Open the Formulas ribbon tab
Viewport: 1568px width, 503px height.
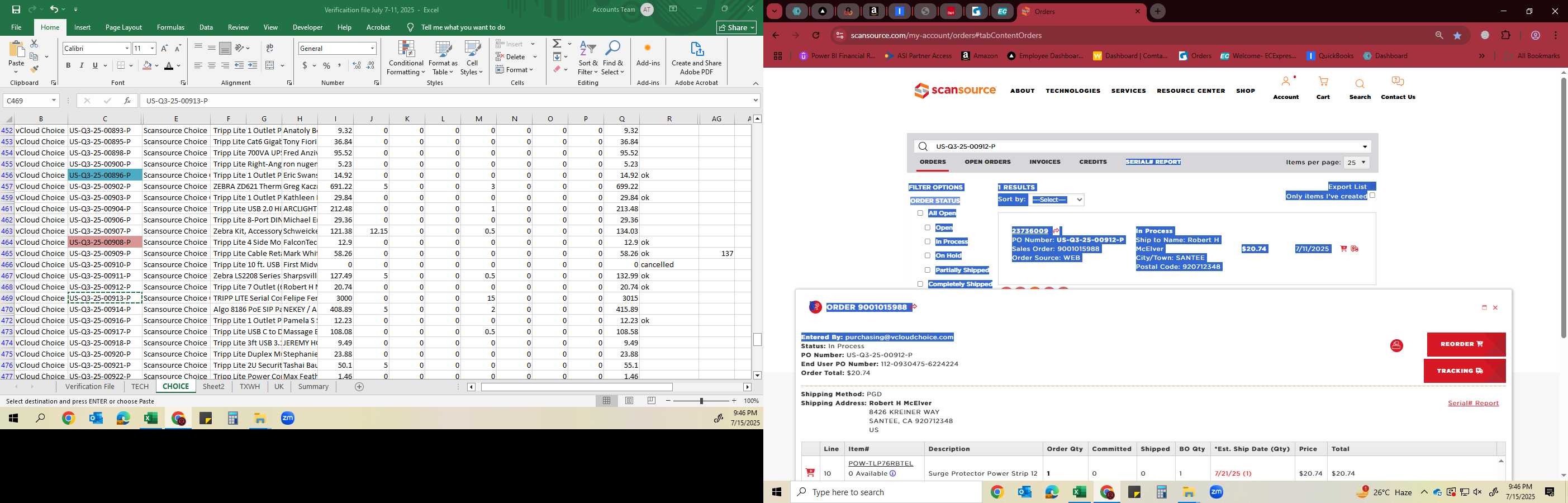pyautogui.click(x=170, y=27)
